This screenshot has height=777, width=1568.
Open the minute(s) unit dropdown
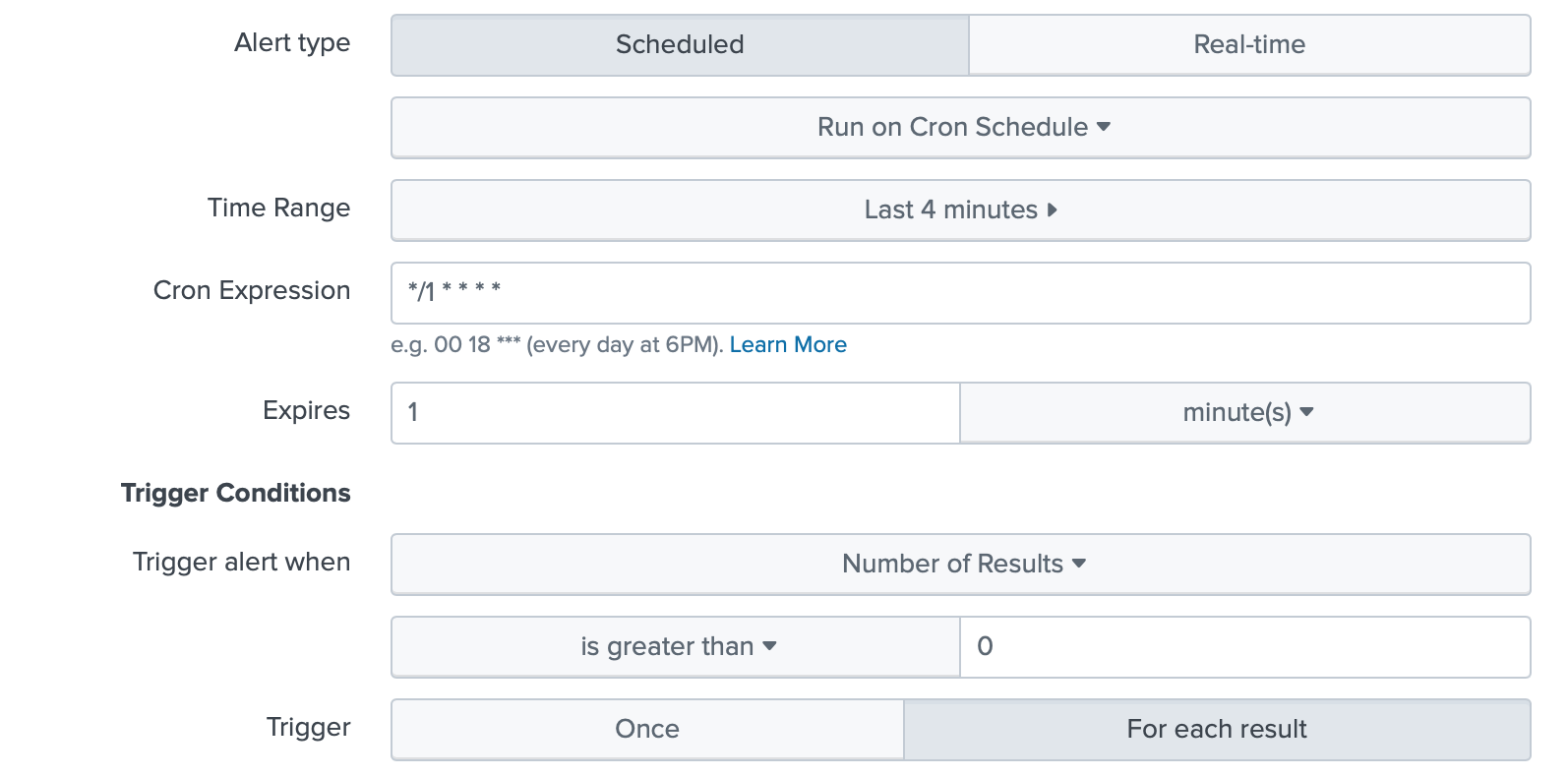[1236, 413]
